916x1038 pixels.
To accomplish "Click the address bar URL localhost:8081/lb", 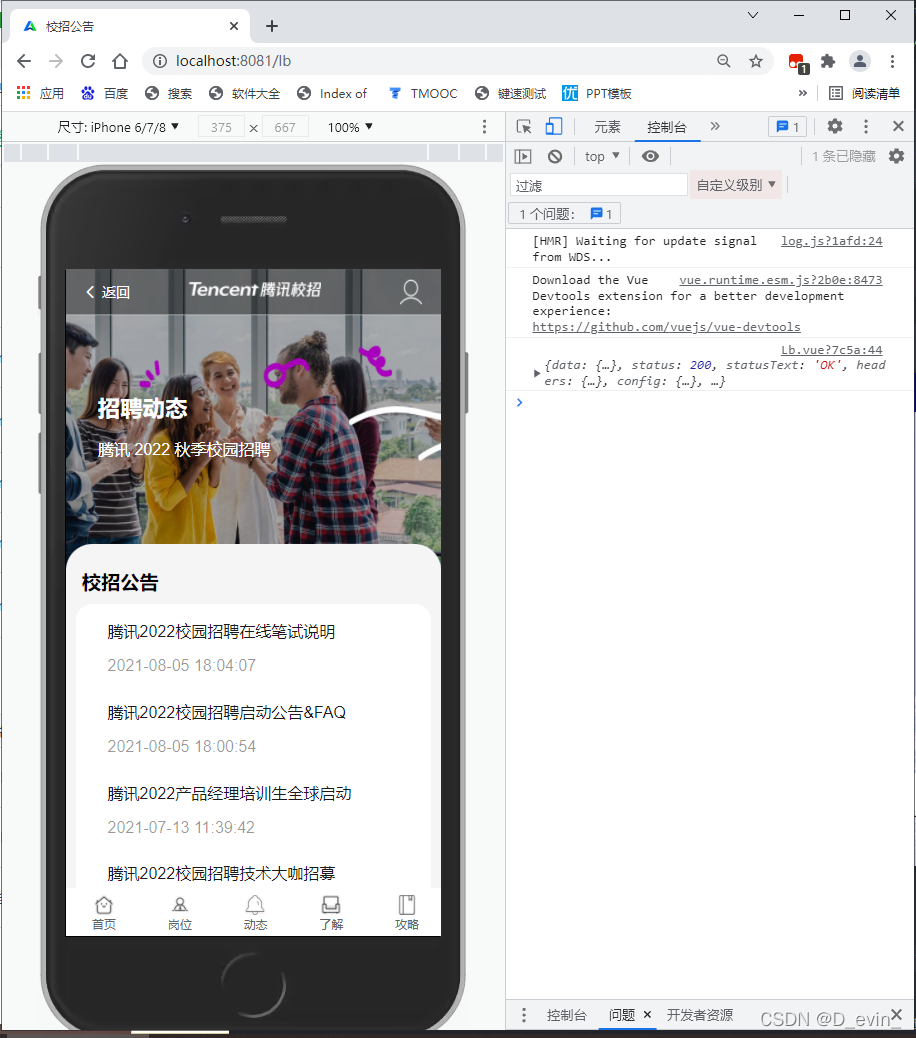I will click(x=233, y=61).
